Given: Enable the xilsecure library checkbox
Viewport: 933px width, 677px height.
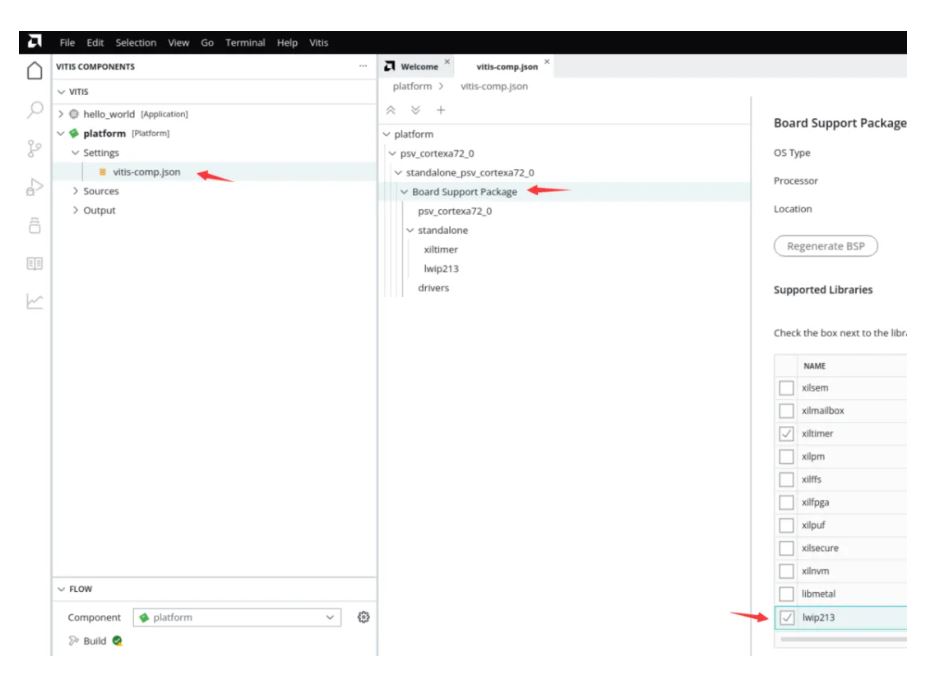Looking at the screenshot, I should pyautogui.click(x=786, y=548).
